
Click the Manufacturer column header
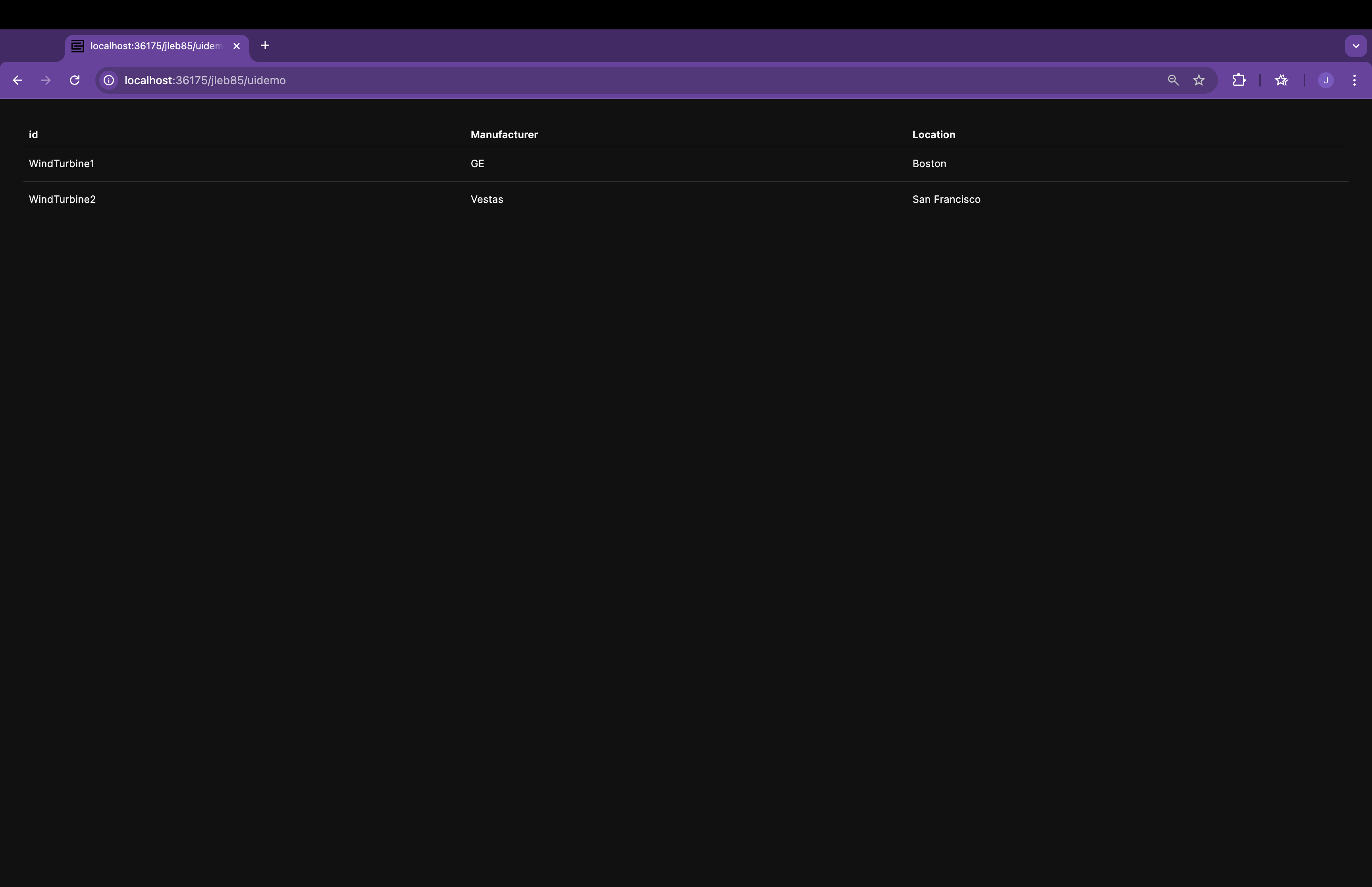coord(503,134)
